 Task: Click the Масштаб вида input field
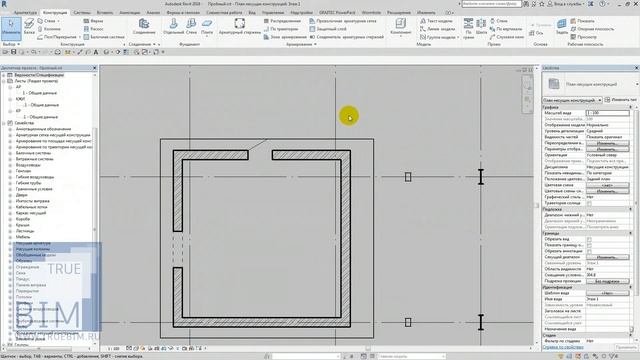(607, 113)
